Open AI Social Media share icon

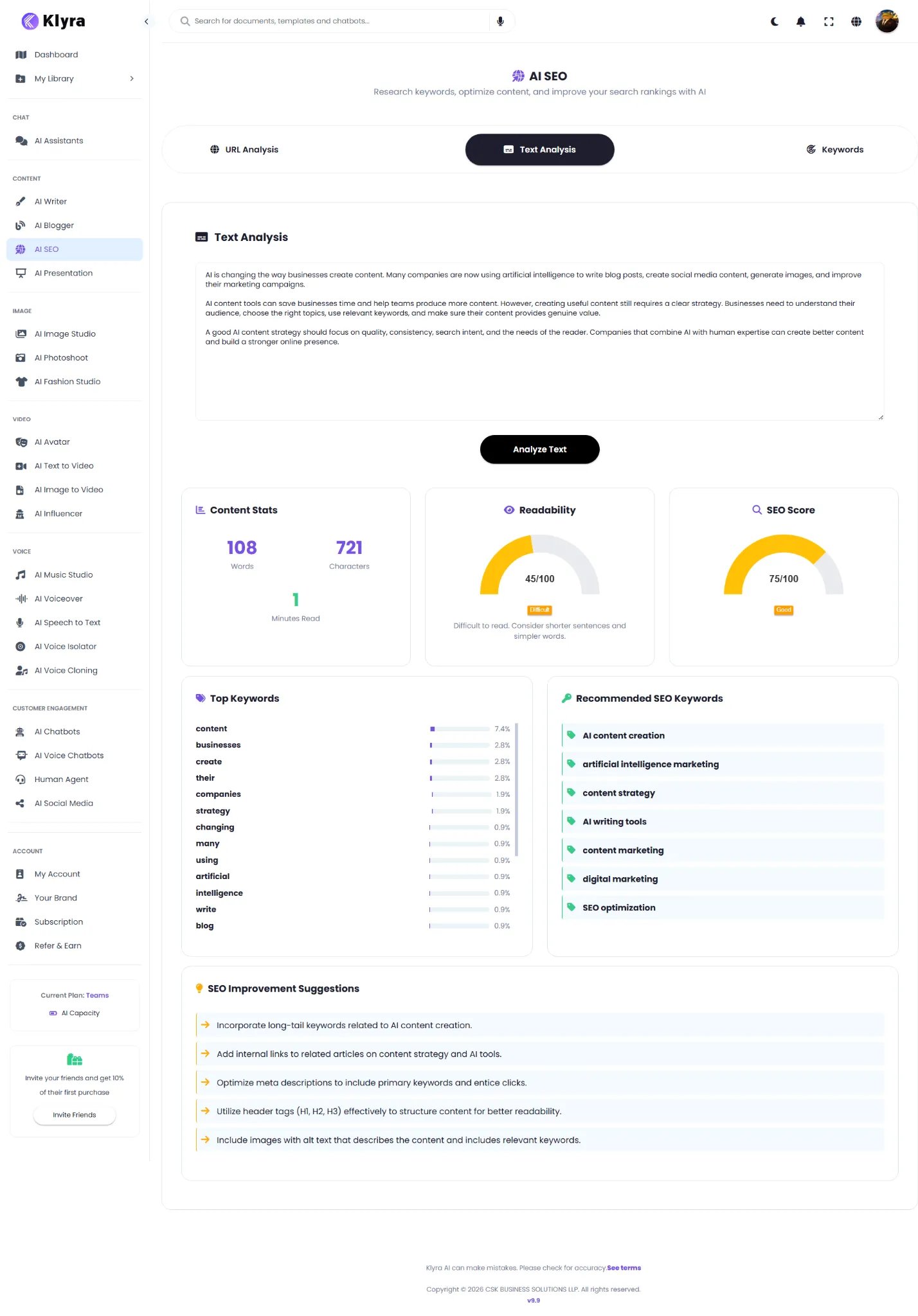(x=21, y=803)
